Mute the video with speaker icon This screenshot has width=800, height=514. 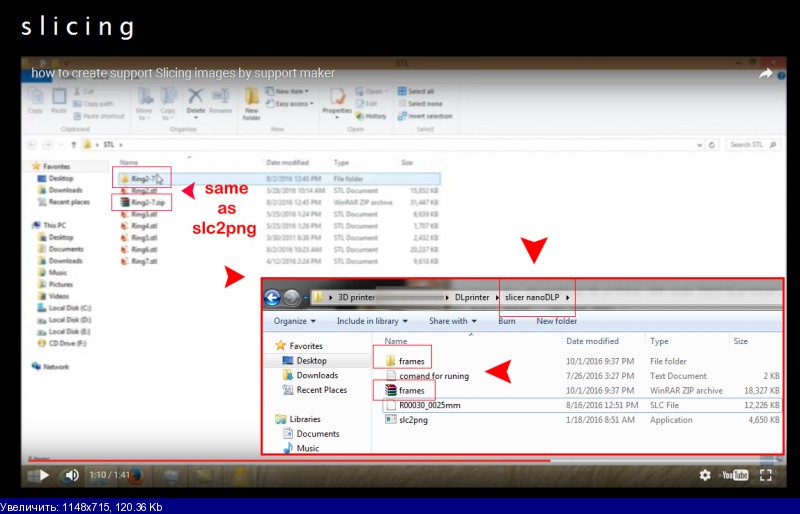coord(71,475)
